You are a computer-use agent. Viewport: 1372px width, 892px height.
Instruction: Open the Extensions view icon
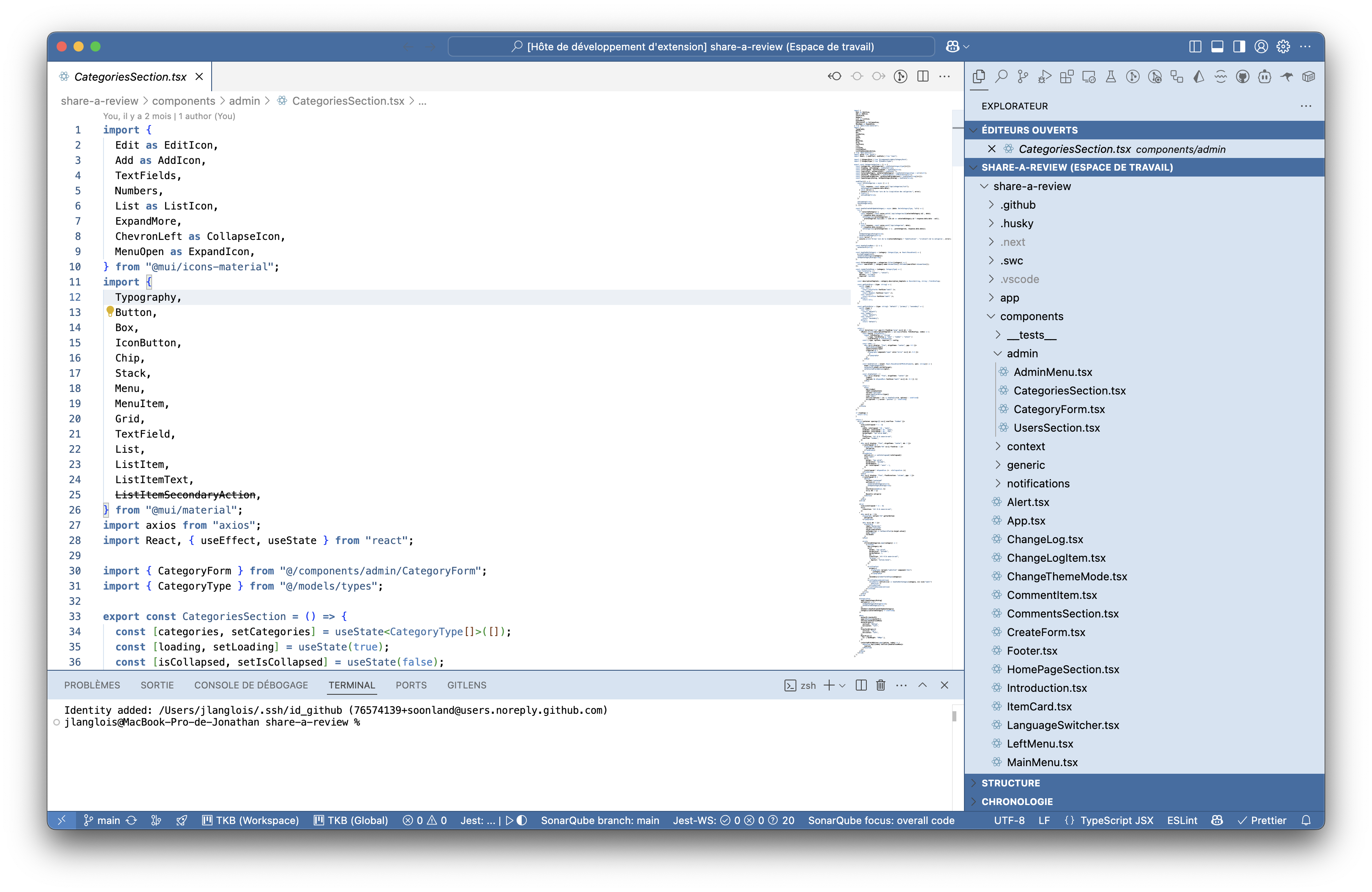point(1067,76)
